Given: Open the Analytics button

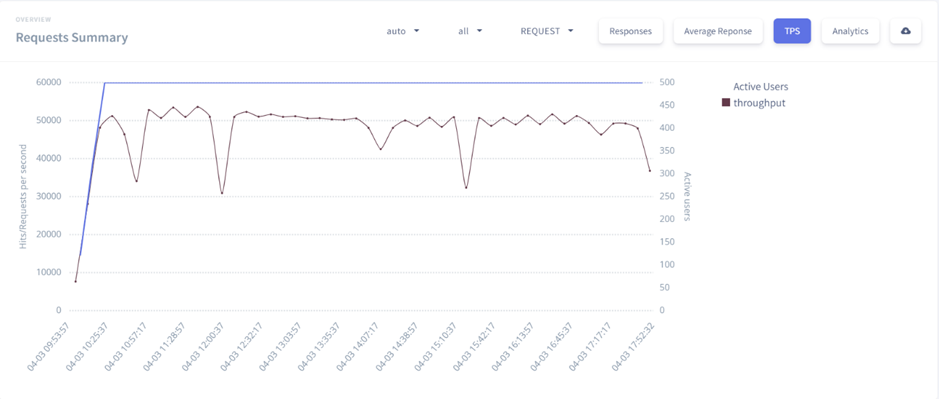Looking at the screenshot, I should click(x=850, y=31).
